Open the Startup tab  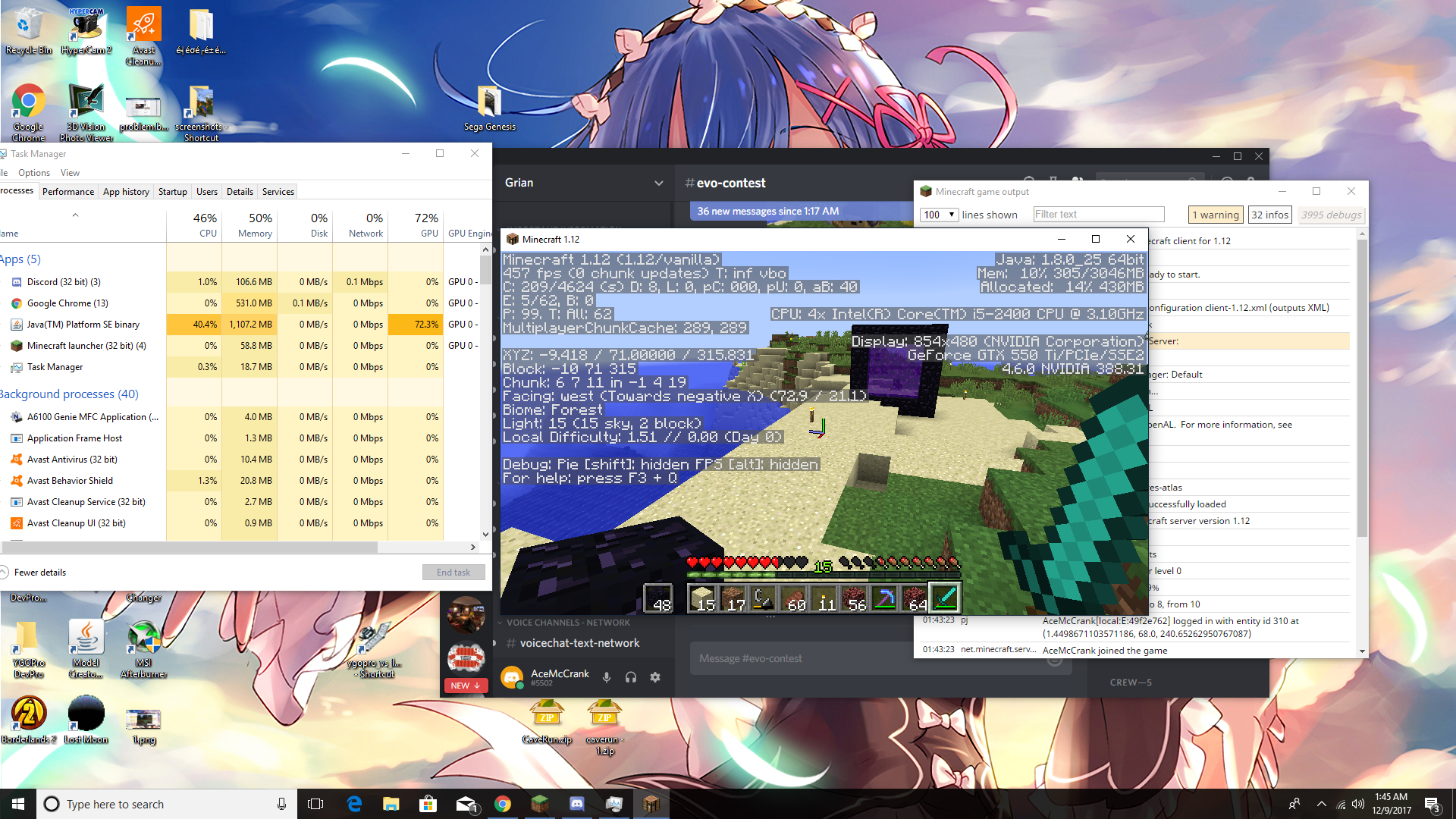pos(172,192)
